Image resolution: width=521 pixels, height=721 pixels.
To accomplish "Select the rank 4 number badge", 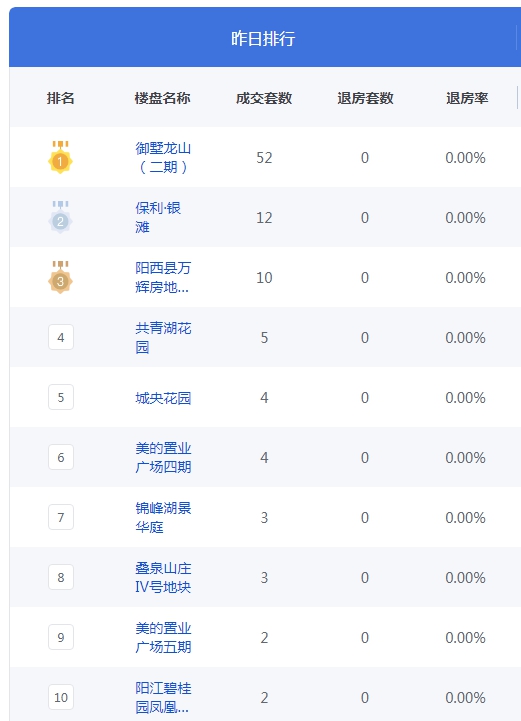I will 61,338.
